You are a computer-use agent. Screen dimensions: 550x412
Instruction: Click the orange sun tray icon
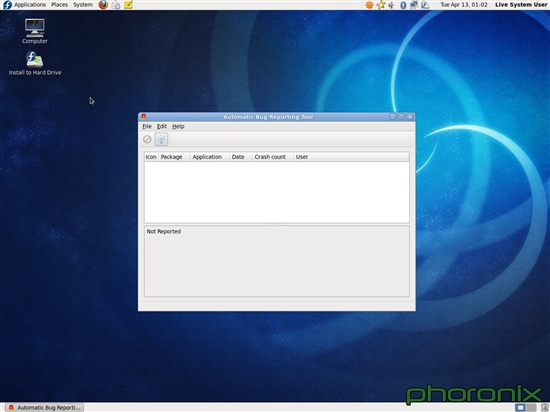click(x=369, y=5)
